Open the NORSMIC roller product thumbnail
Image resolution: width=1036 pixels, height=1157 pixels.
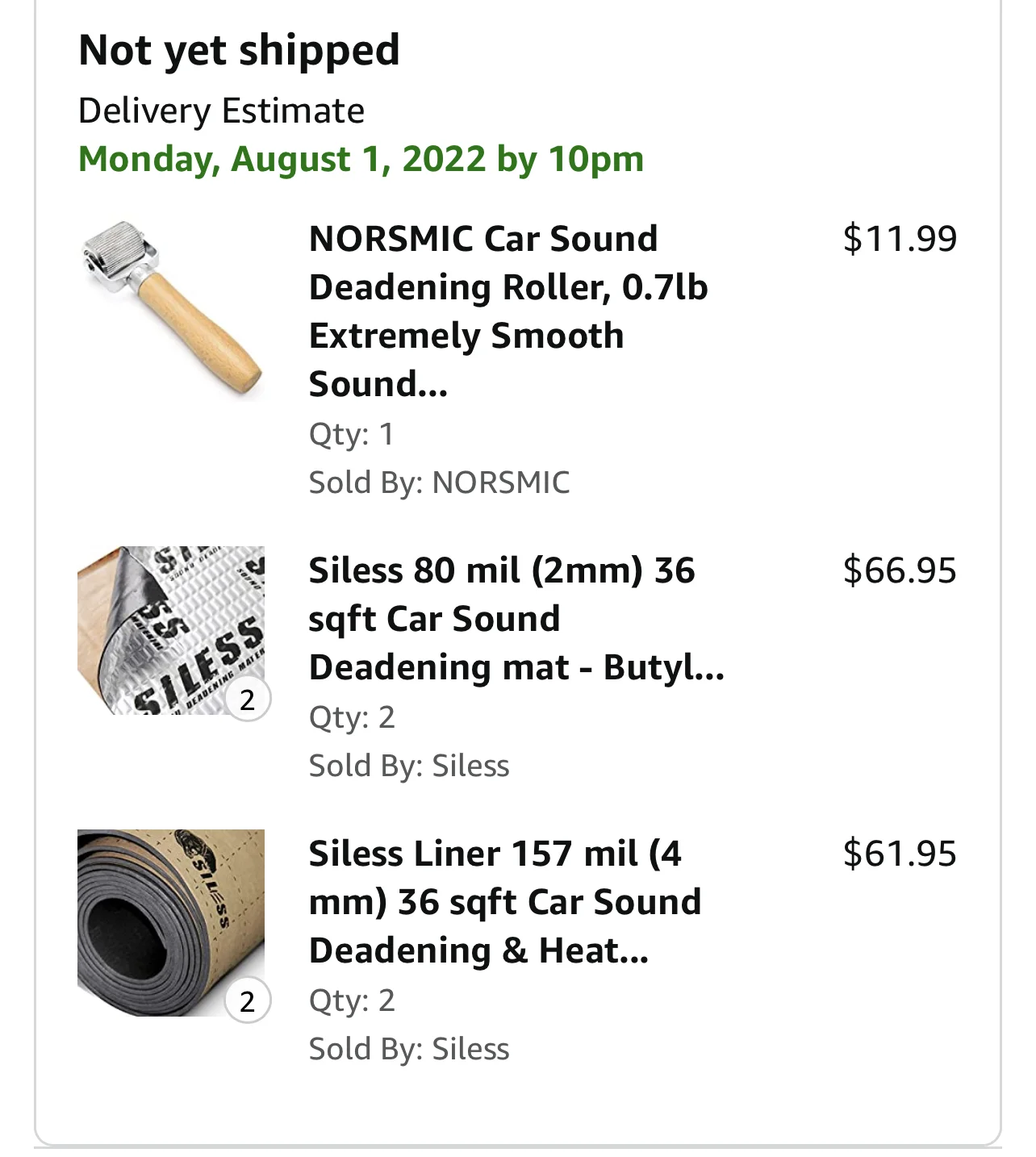(171, 308)
